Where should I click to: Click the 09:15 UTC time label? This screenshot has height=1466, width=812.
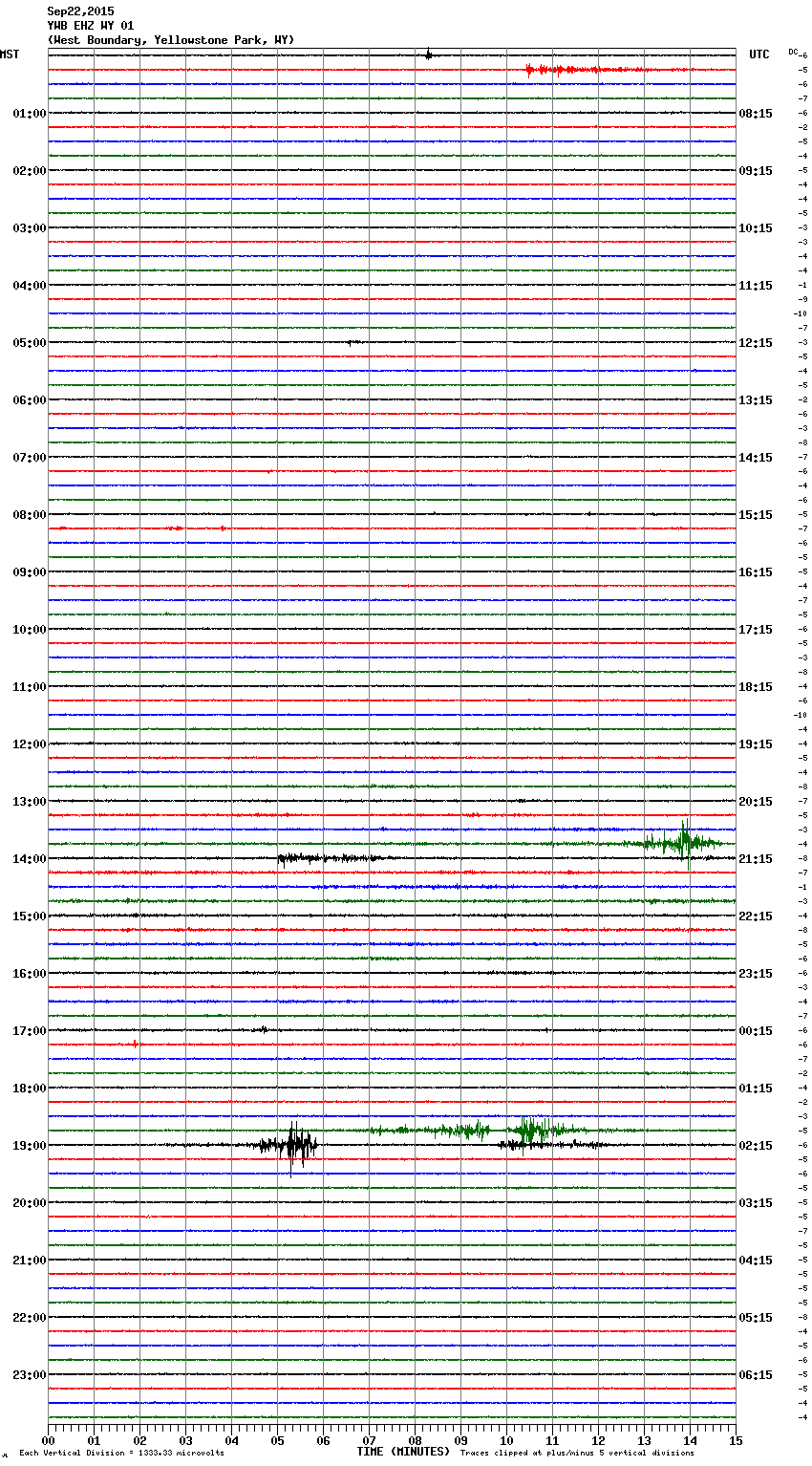(x=756, y=171)
